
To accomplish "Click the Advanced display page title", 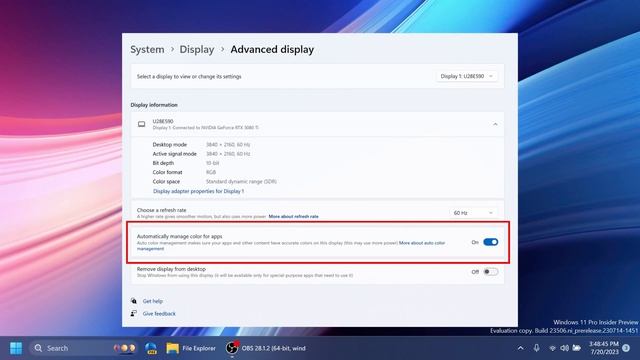I will pyautogui.click(x=272, y=49).
